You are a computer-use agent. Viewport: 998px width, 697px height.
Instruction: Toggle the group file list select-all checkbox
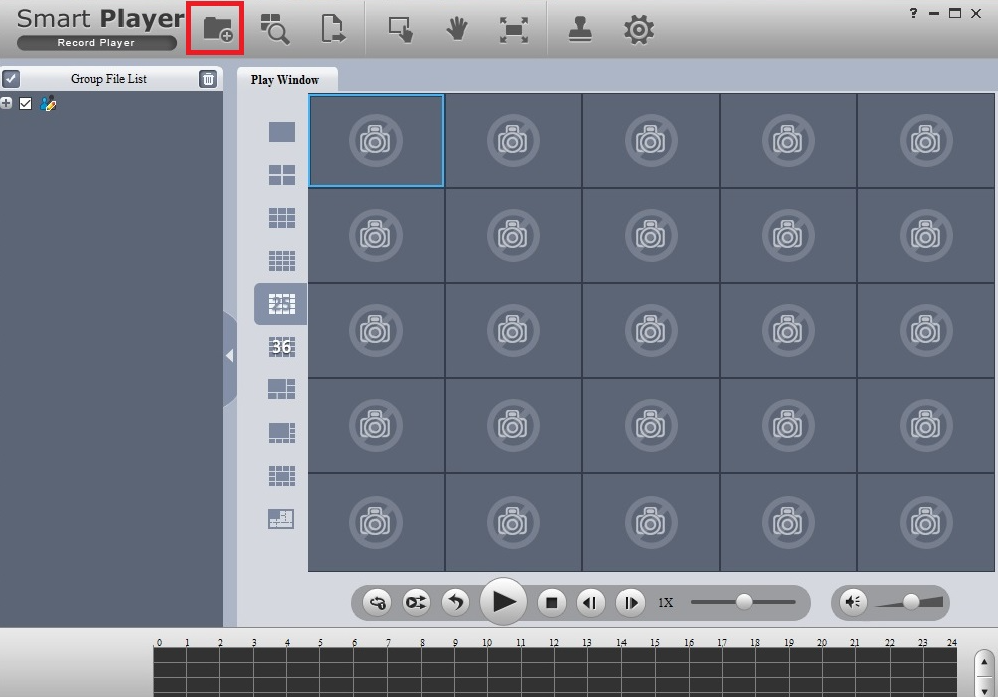[x=11, y=79]
